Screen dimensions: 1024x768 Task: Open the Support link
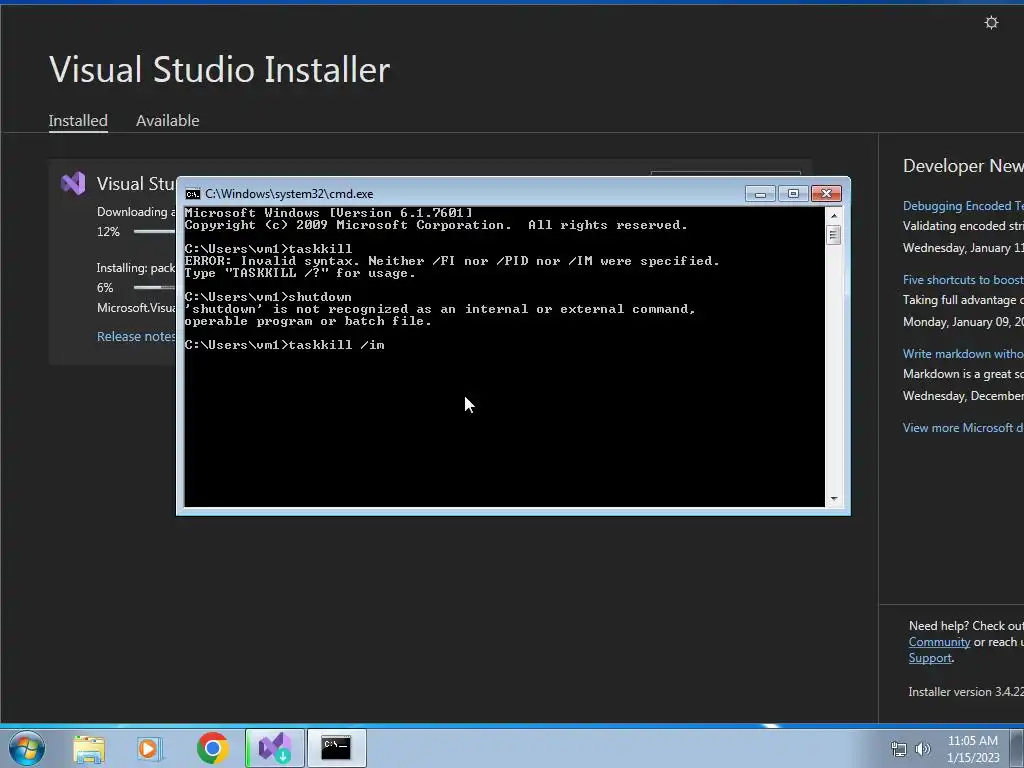coord(930,658)
